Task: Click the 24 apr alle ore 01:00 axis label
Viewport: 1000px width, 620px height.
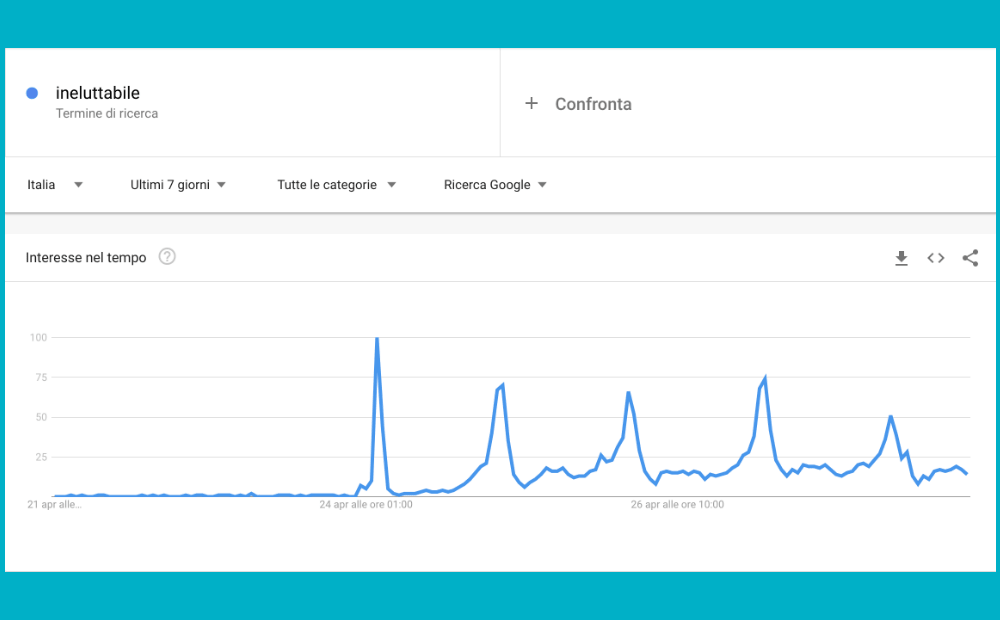Action: 366,505
